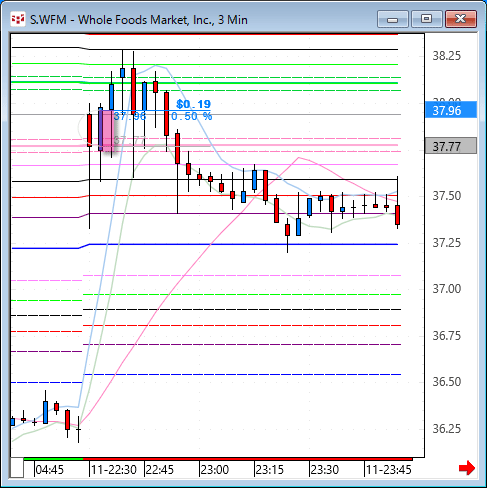Click the 23:30 time axis label

pyautogui.click(x=325, y=470)
